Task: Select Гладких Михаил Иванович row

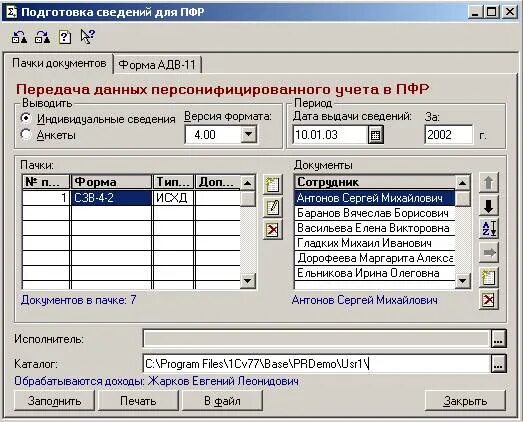Action: [375, 243]
